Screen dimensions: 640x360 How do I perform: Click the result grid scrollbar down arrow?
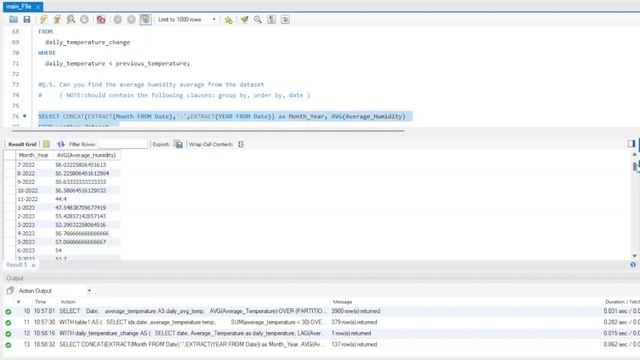coord(635,256)
